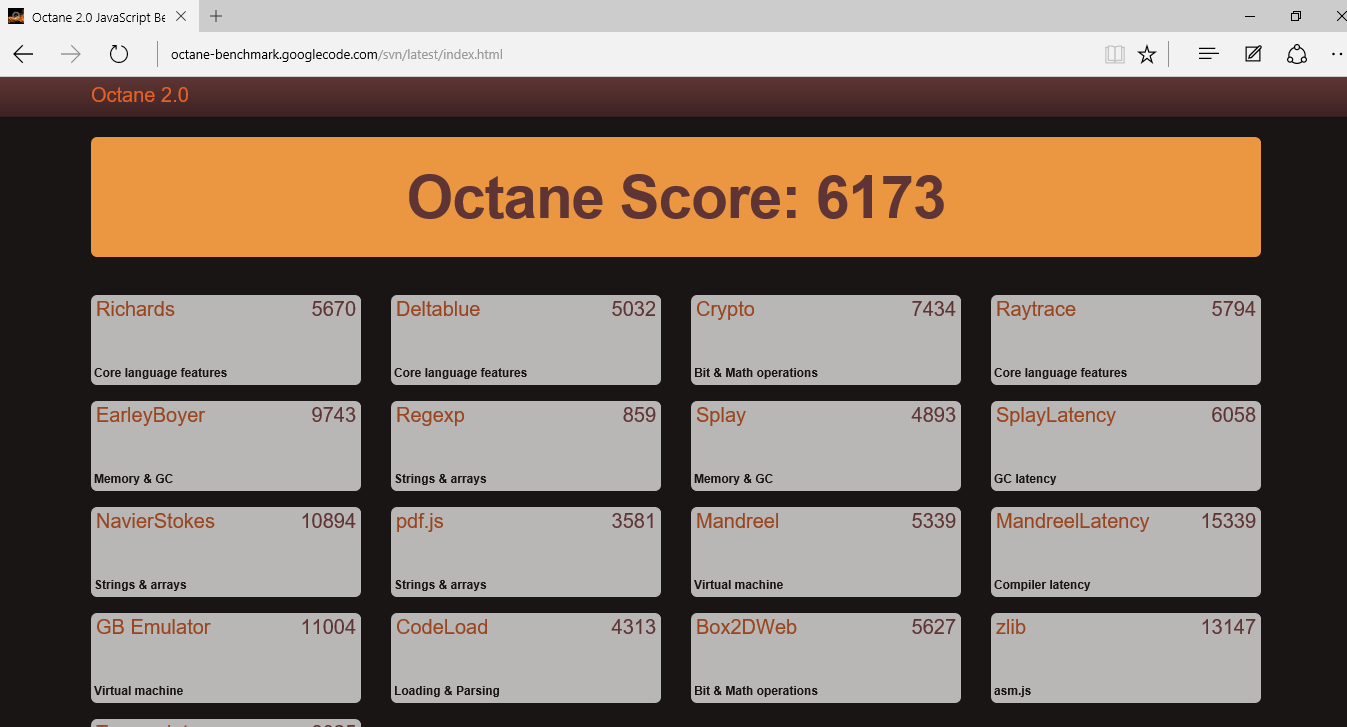This screenshot has height=727, width=1347.
Task: Open the SplayLatency benchmark link
Action: [x=1055, y=416]
